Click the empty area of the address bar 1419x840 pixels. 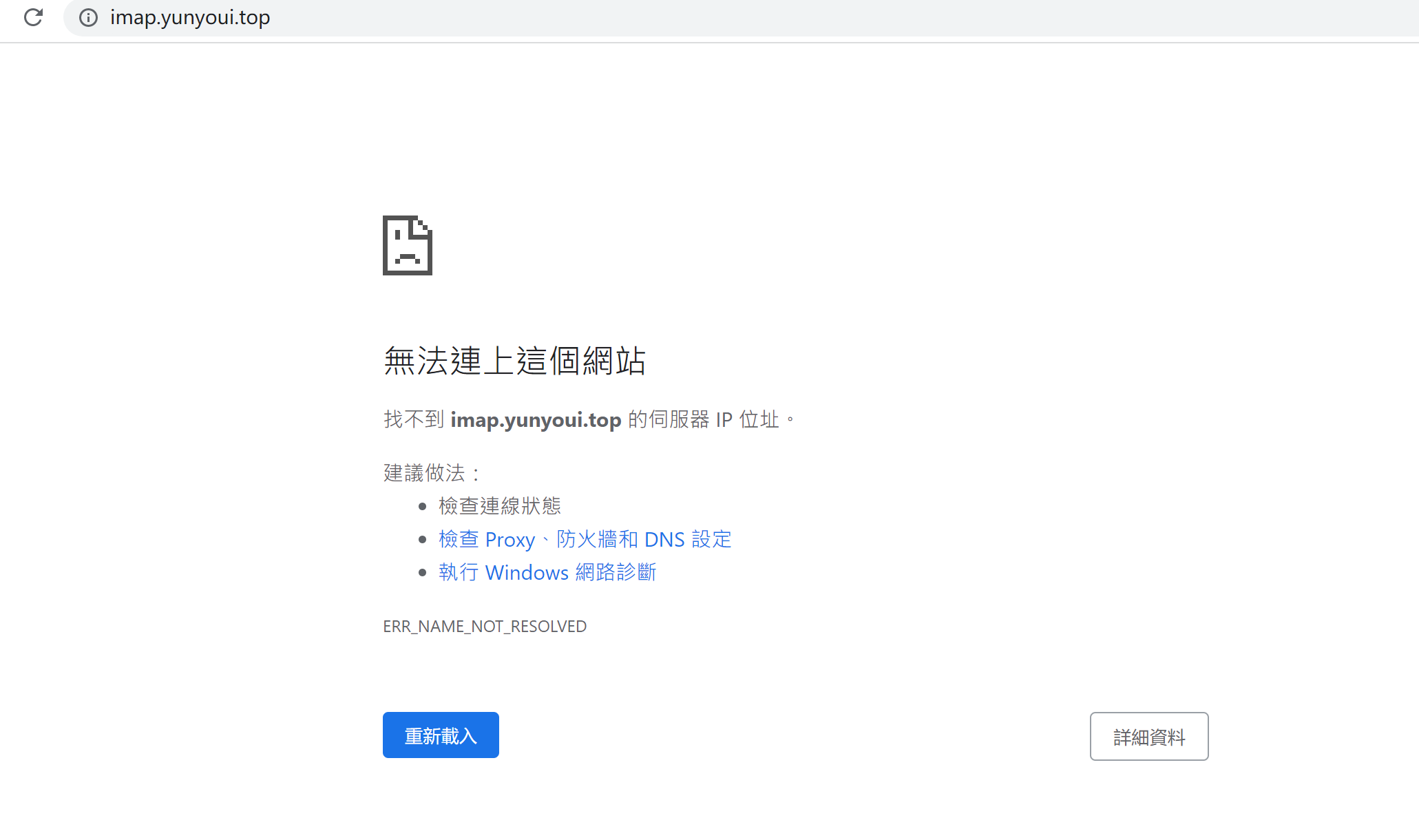tap(826, 17)
